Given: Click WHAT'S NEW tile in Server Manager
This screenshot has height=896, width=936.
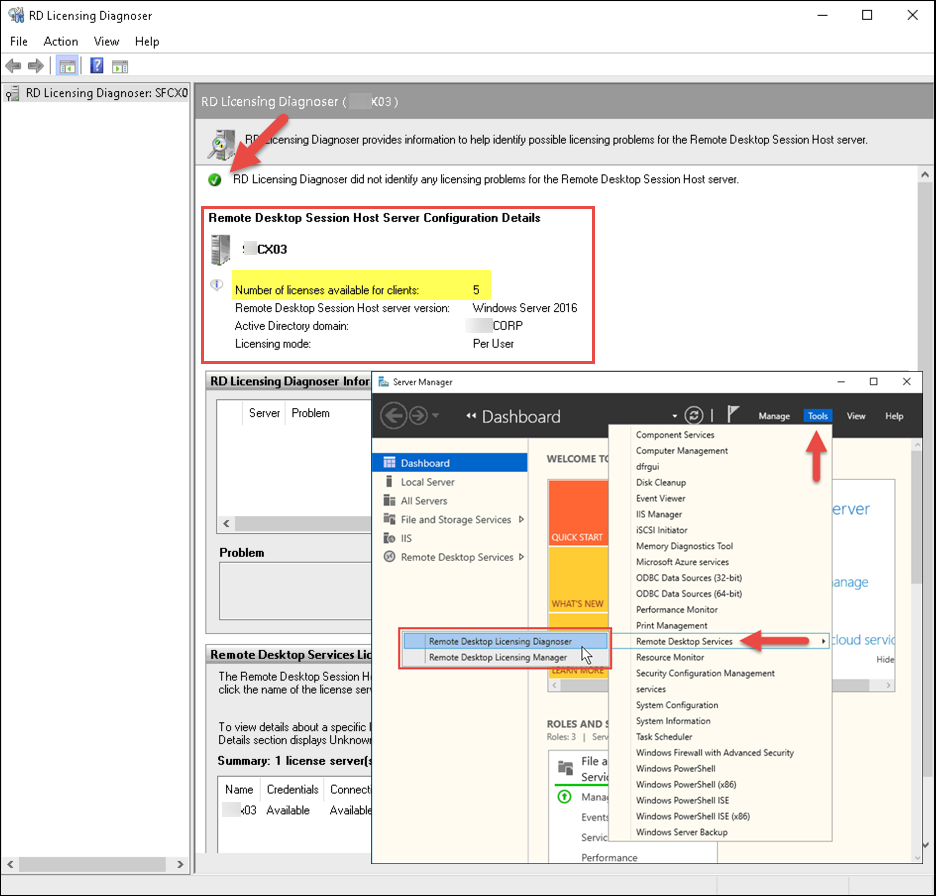Looking at the screenshot, I should [x=578, y=579].
